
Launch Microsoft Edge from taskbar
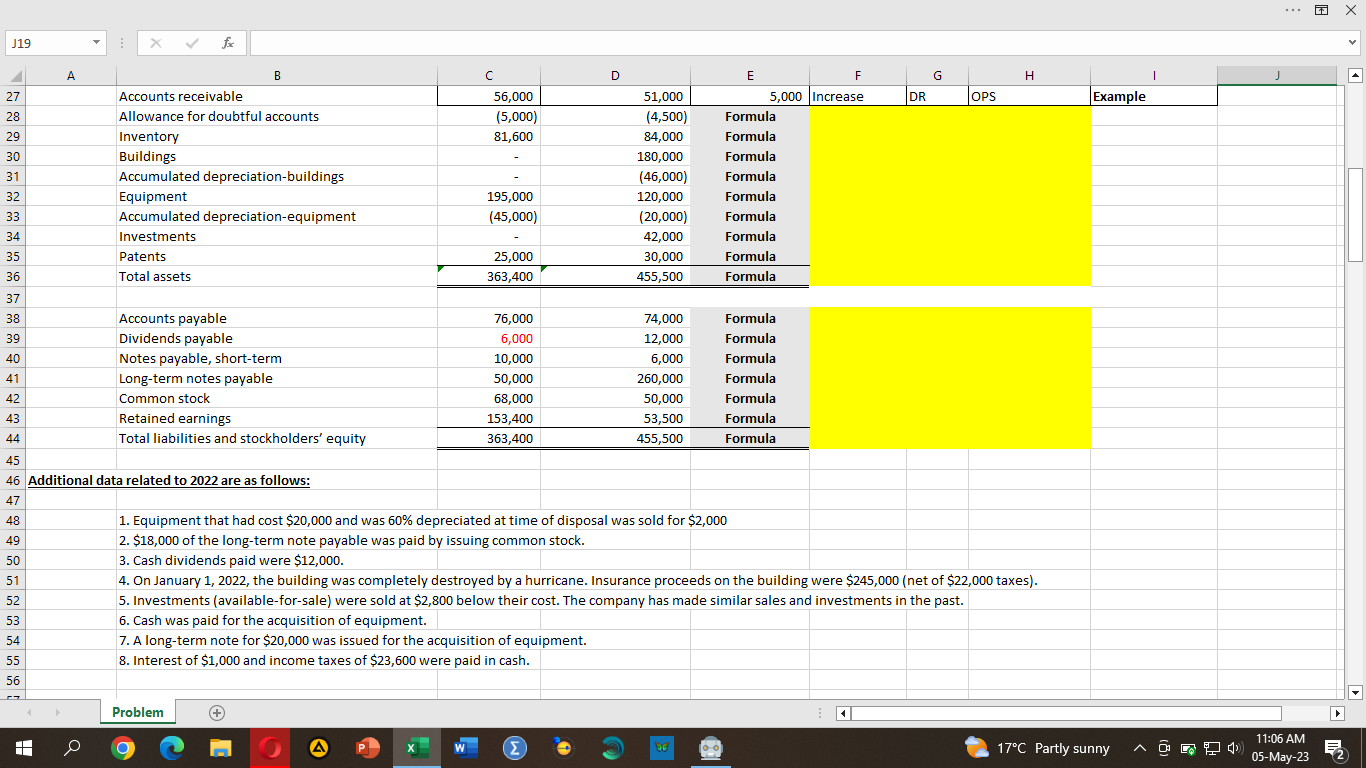(x=171, y=748)
